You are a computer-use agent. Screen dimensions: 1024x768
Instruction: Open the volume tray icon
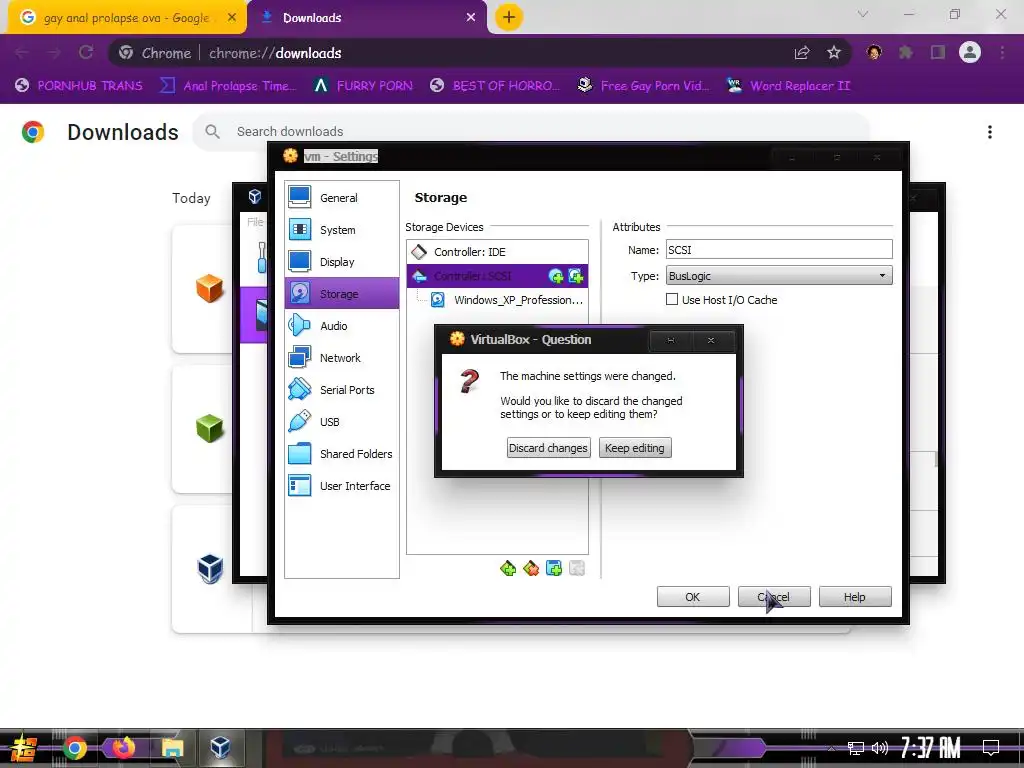click(880, 748)
